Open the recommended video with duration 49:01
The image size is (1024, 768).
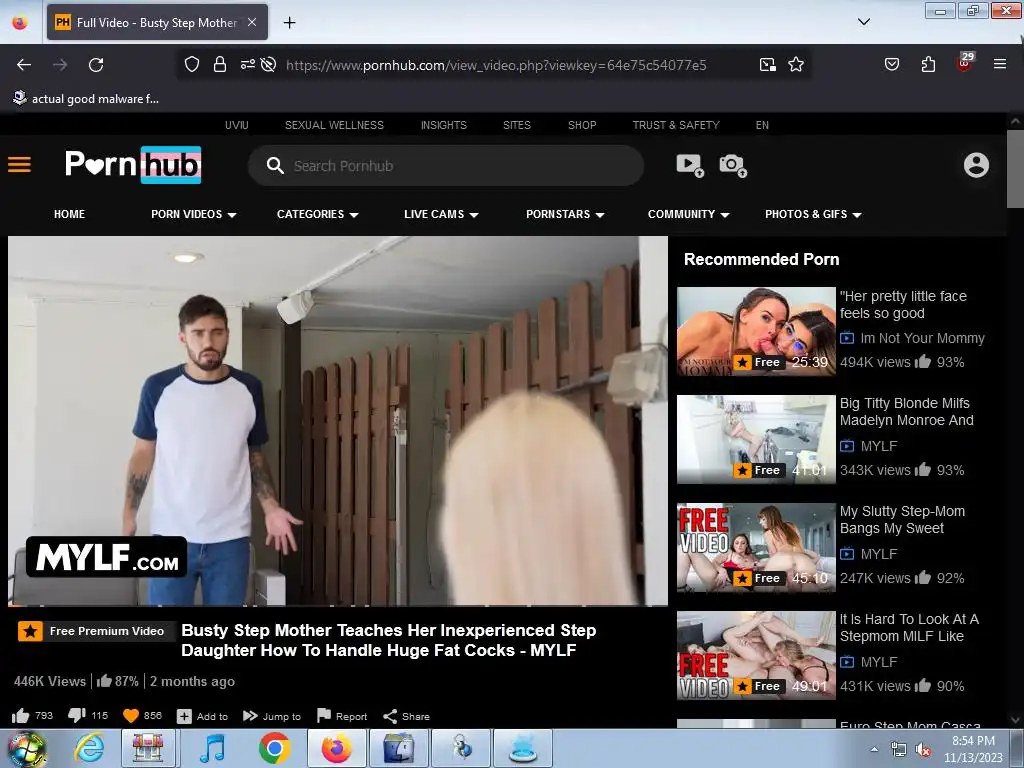point(756,655)
